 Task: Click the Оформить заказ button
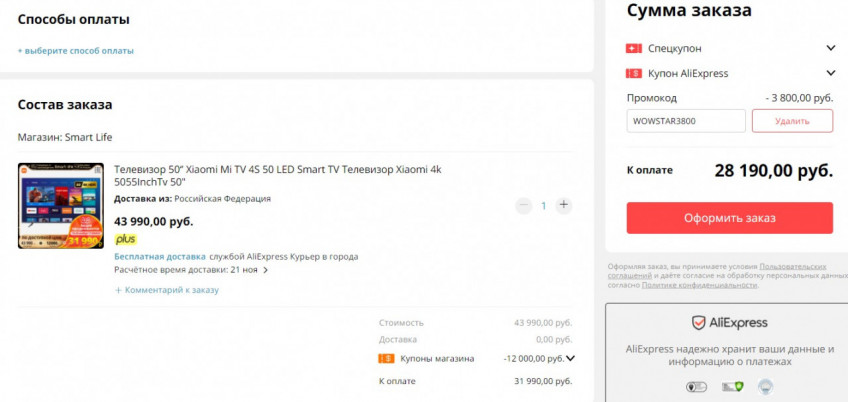tap(730, 218)
